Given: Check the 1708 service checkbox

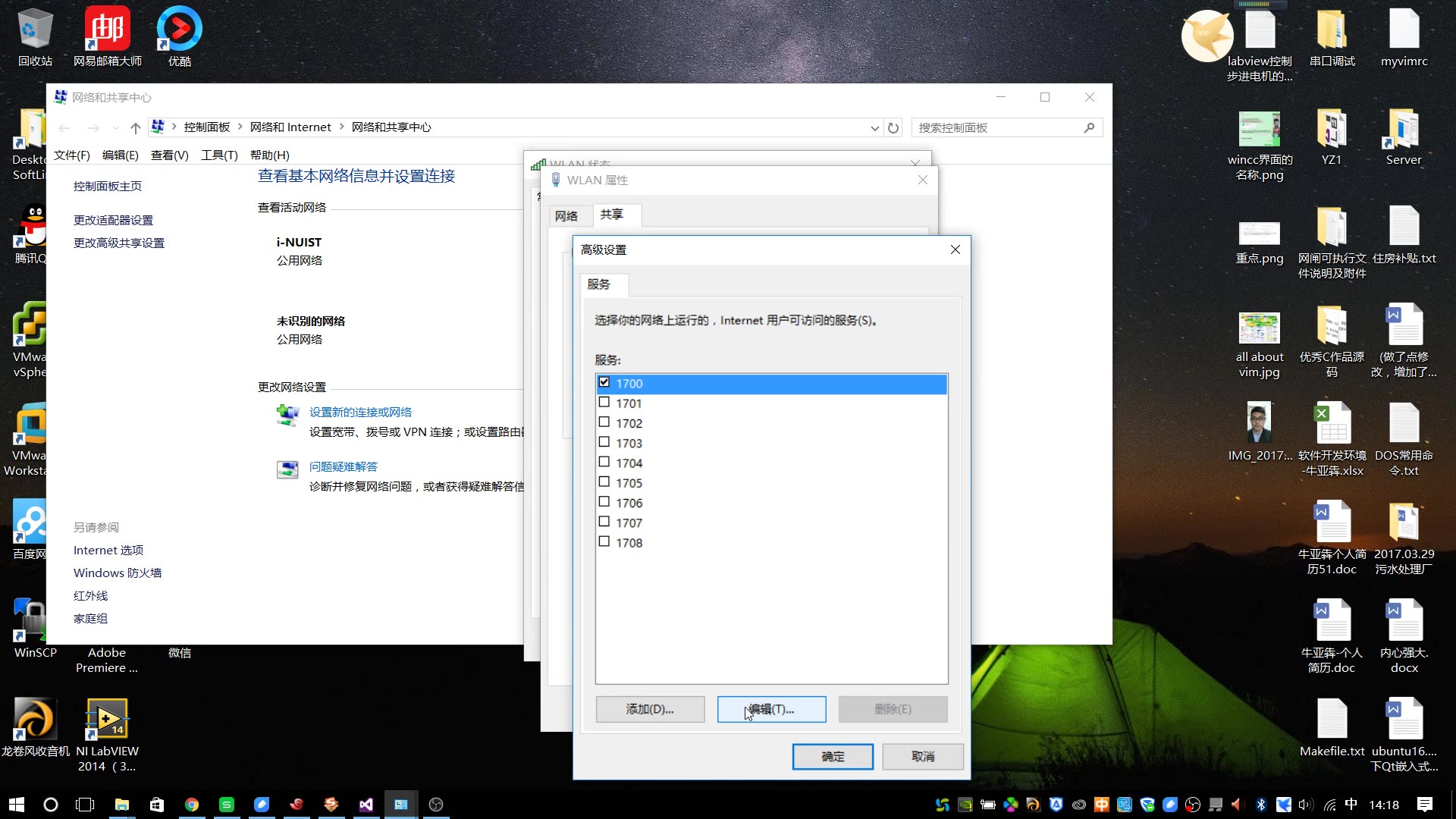Looking at the screenshot, I should click(x=604, y=541).
